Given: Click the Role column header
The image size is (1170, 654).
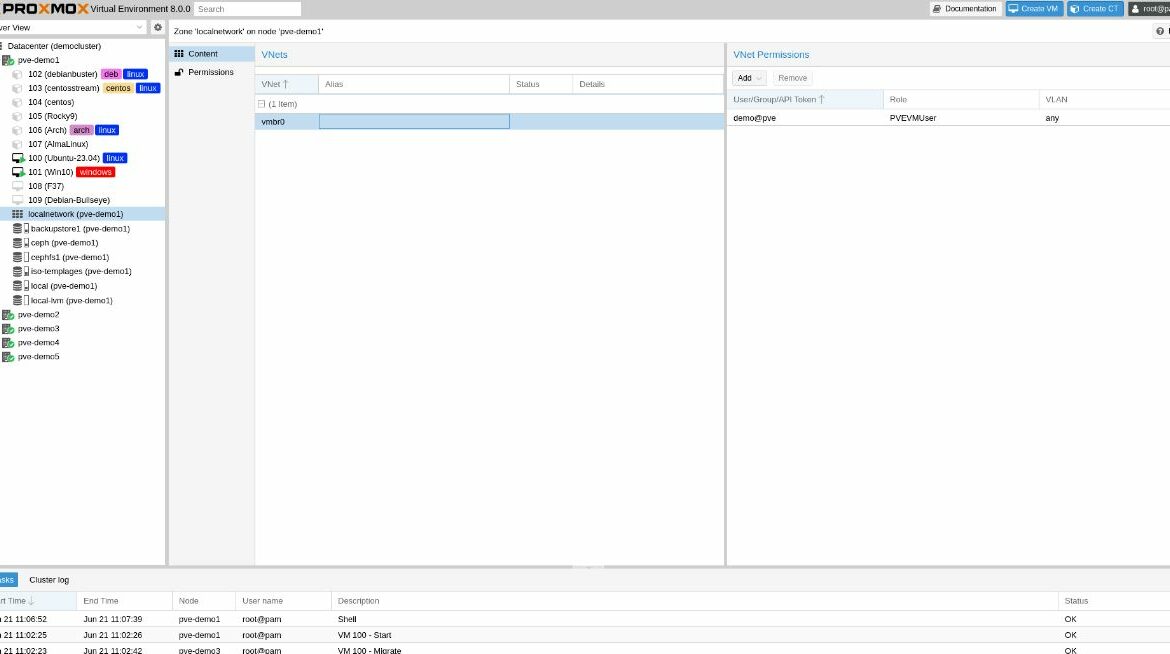Looking at the screenshot, I should [961, 99].
